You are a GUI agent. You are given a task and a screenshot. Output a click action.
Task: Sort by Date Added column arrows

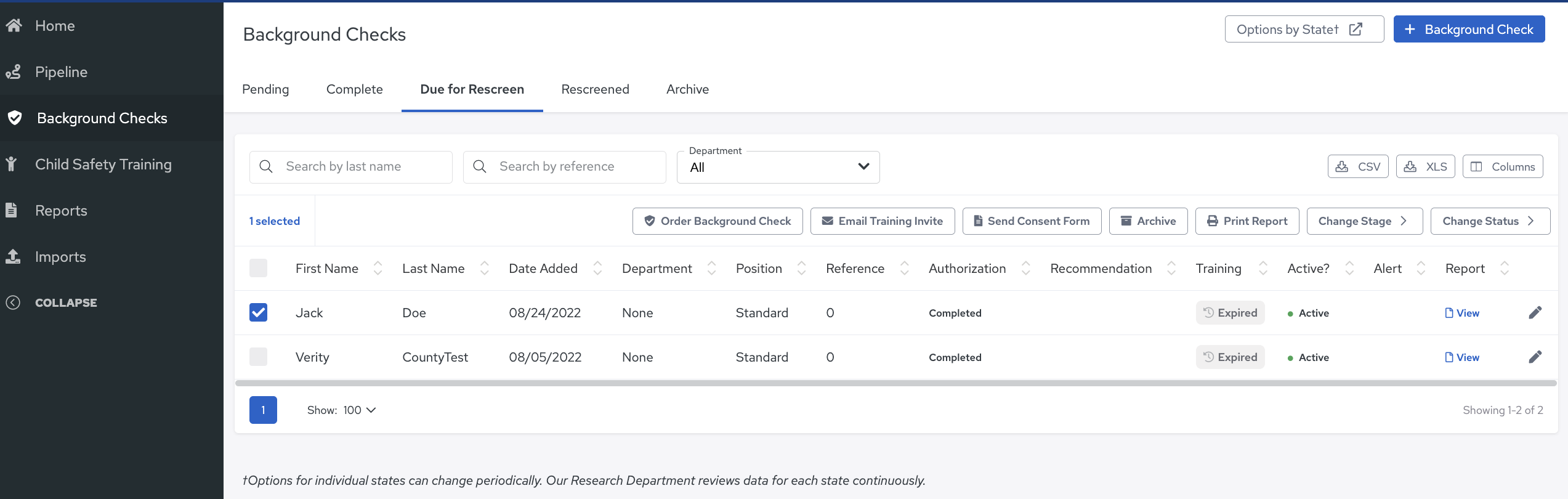[597, 268]
